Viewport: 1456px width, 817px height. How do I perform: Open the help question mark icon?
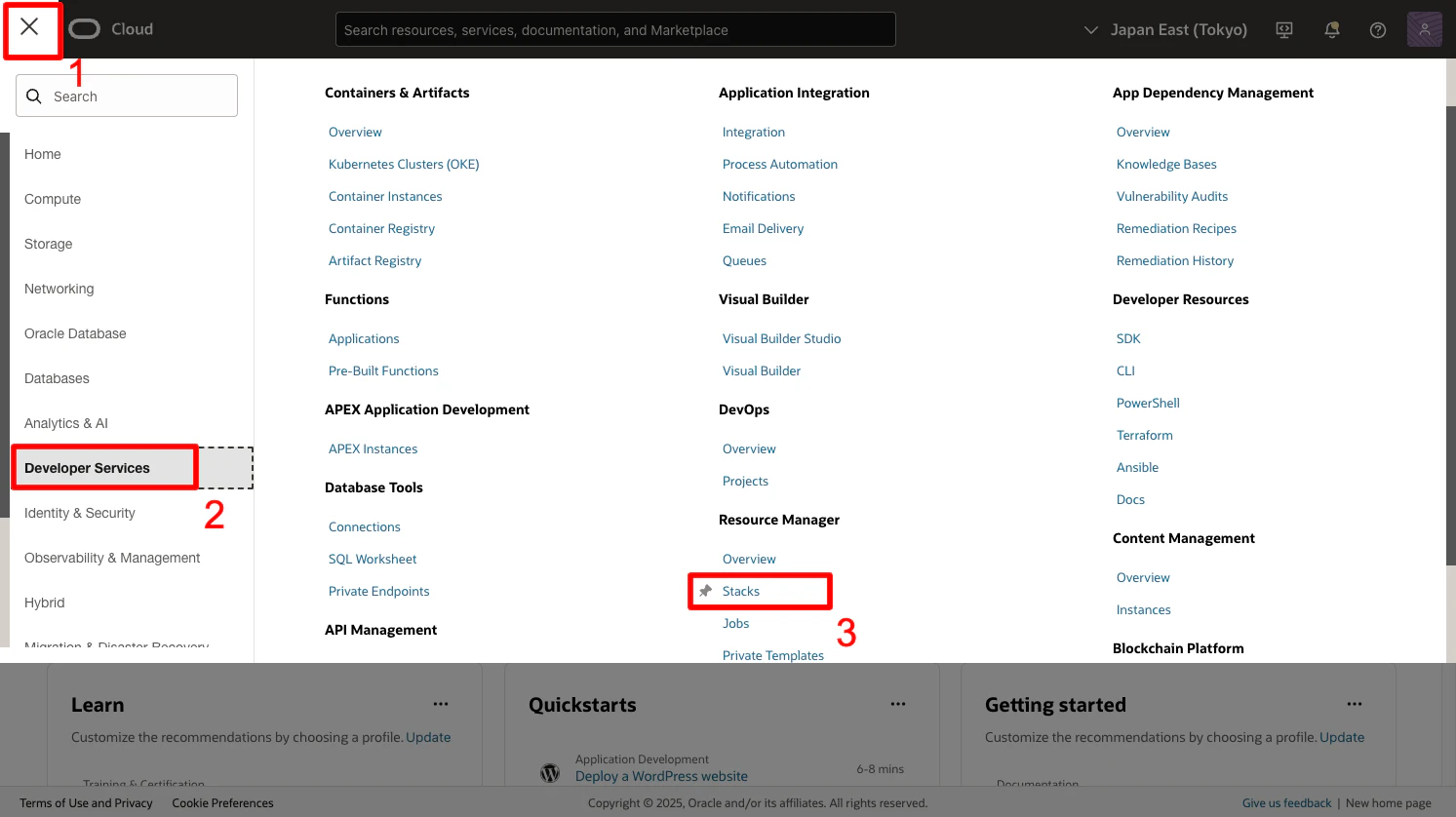(x=1378, y=30)
